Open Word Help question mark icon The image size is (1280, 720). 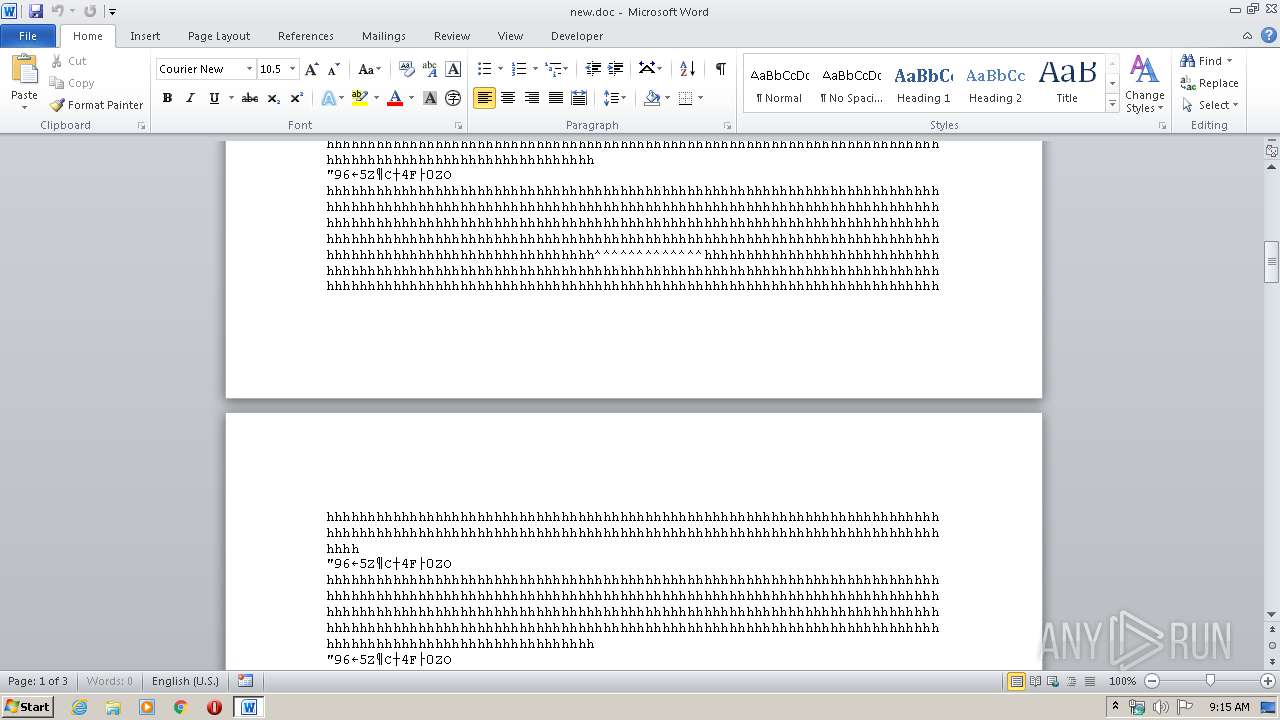[1269, 36]
